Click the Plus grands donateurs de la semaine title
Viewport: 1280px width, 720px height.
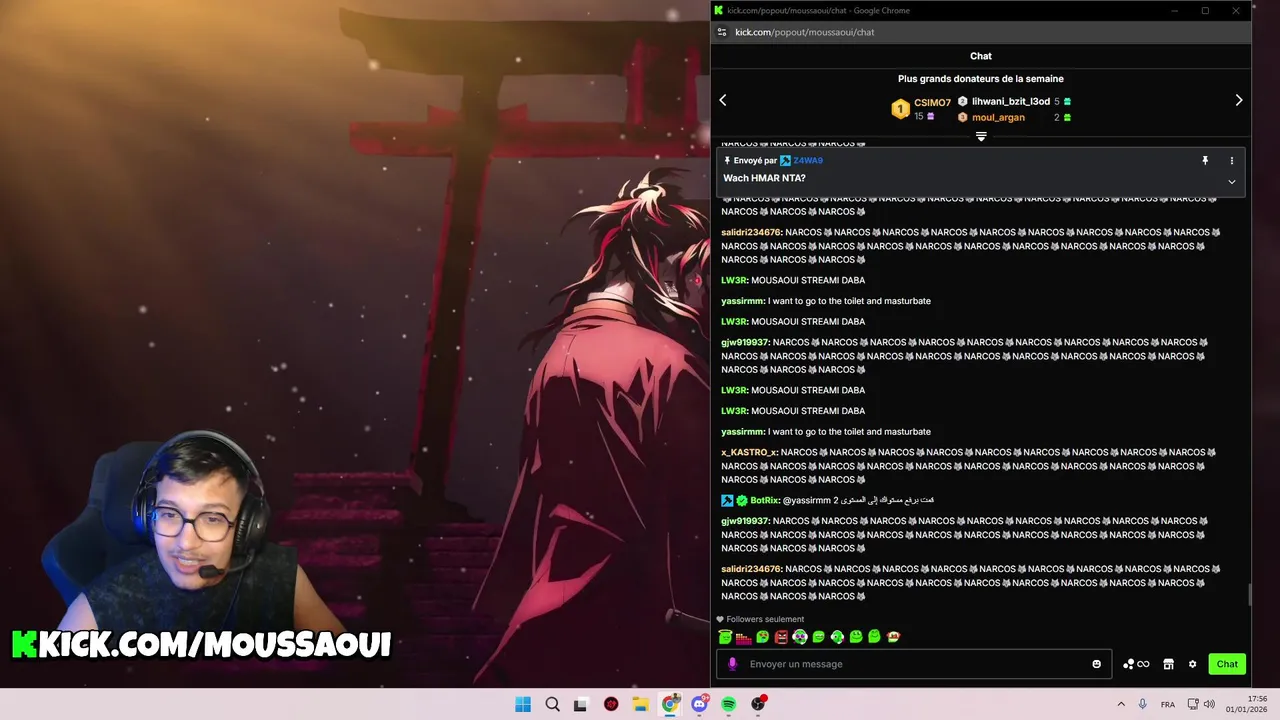pyautogui.click(x=981, y=79)
